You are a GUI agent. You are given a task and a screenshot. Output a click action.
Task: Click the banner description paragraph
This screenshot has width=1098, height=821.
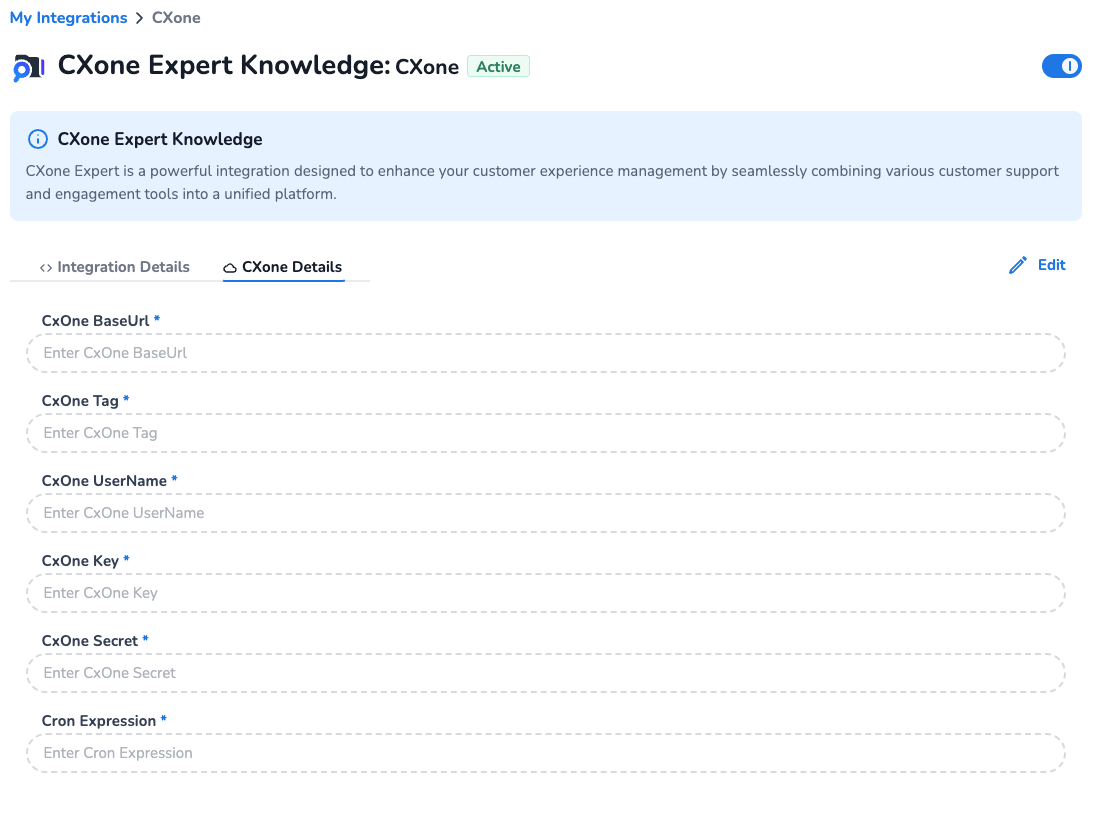point(542,182)
